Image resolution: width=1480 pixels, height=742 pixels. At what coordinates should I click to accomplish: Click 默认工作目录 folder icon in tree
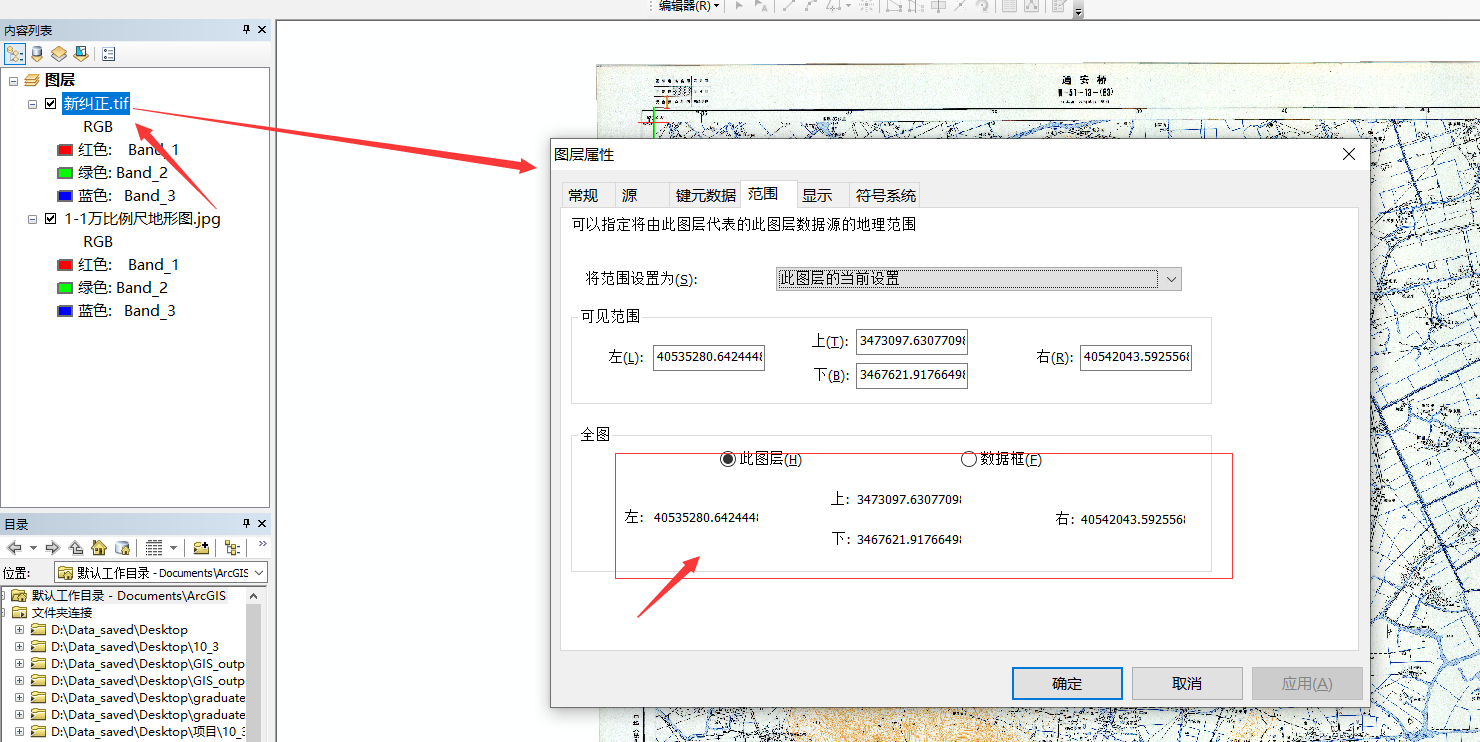click(x=19, y=596)
